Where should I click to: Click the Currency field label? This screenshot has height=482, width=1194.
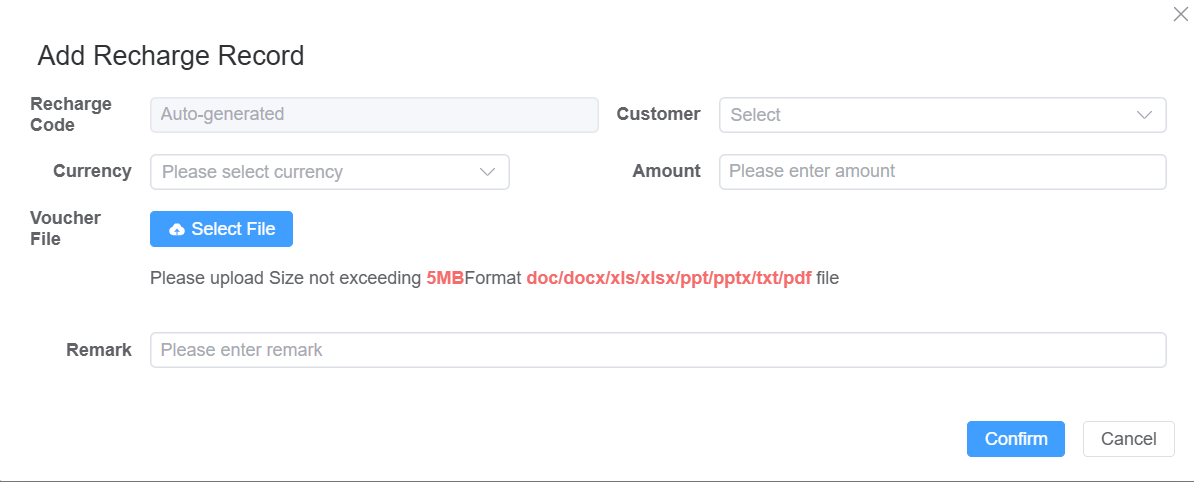(92, 171)
